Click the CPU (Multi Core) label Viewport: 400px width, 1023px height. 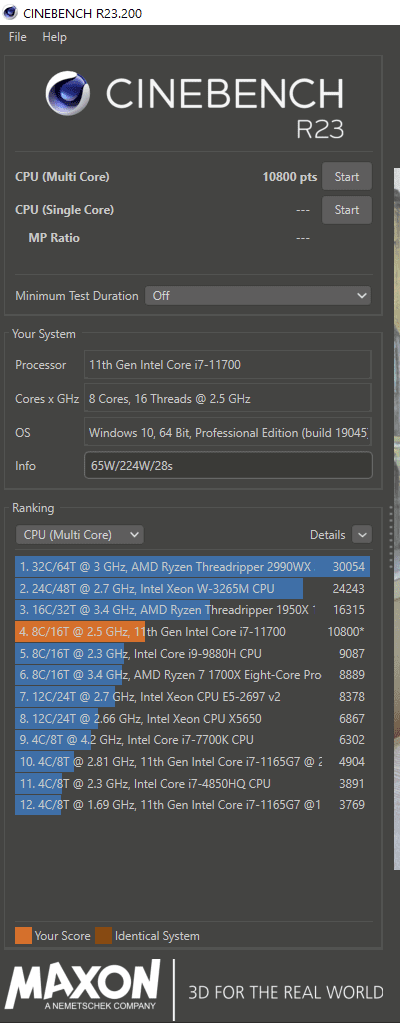tap(63, 177)
